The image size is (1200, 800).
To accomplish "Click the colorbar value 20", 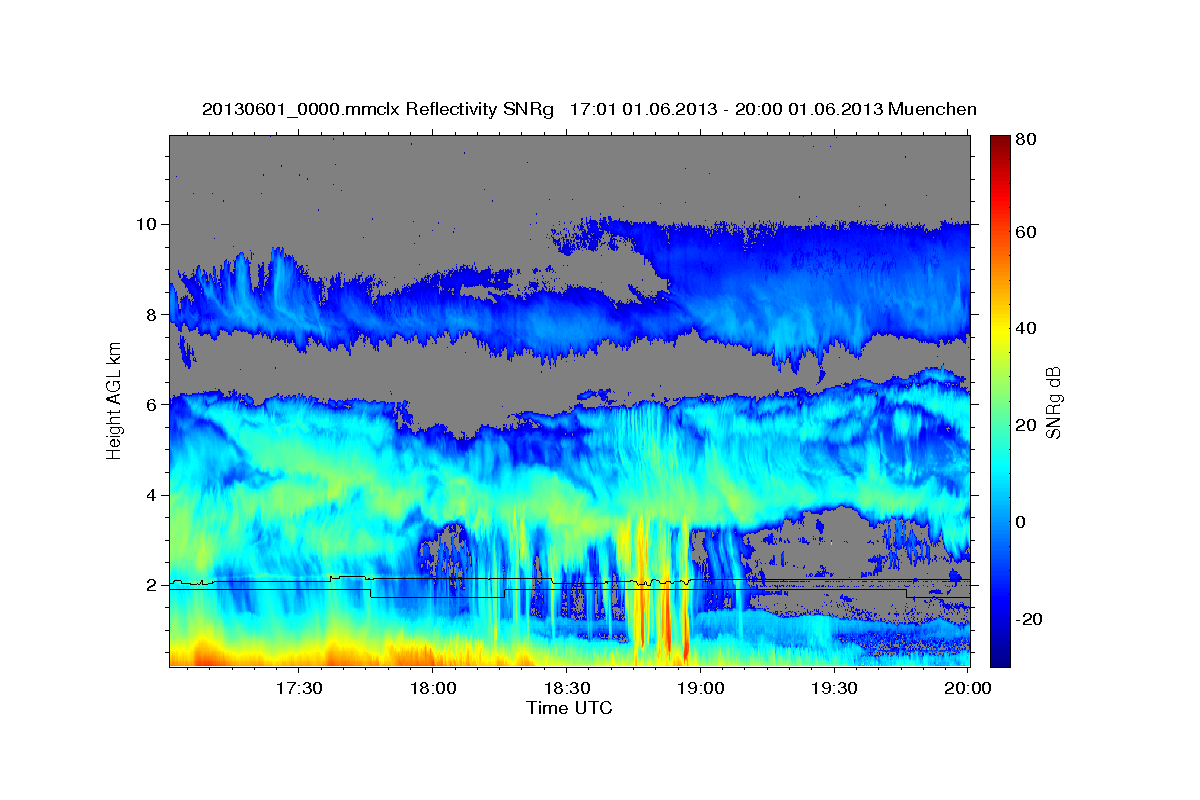I will [1025, 425].
